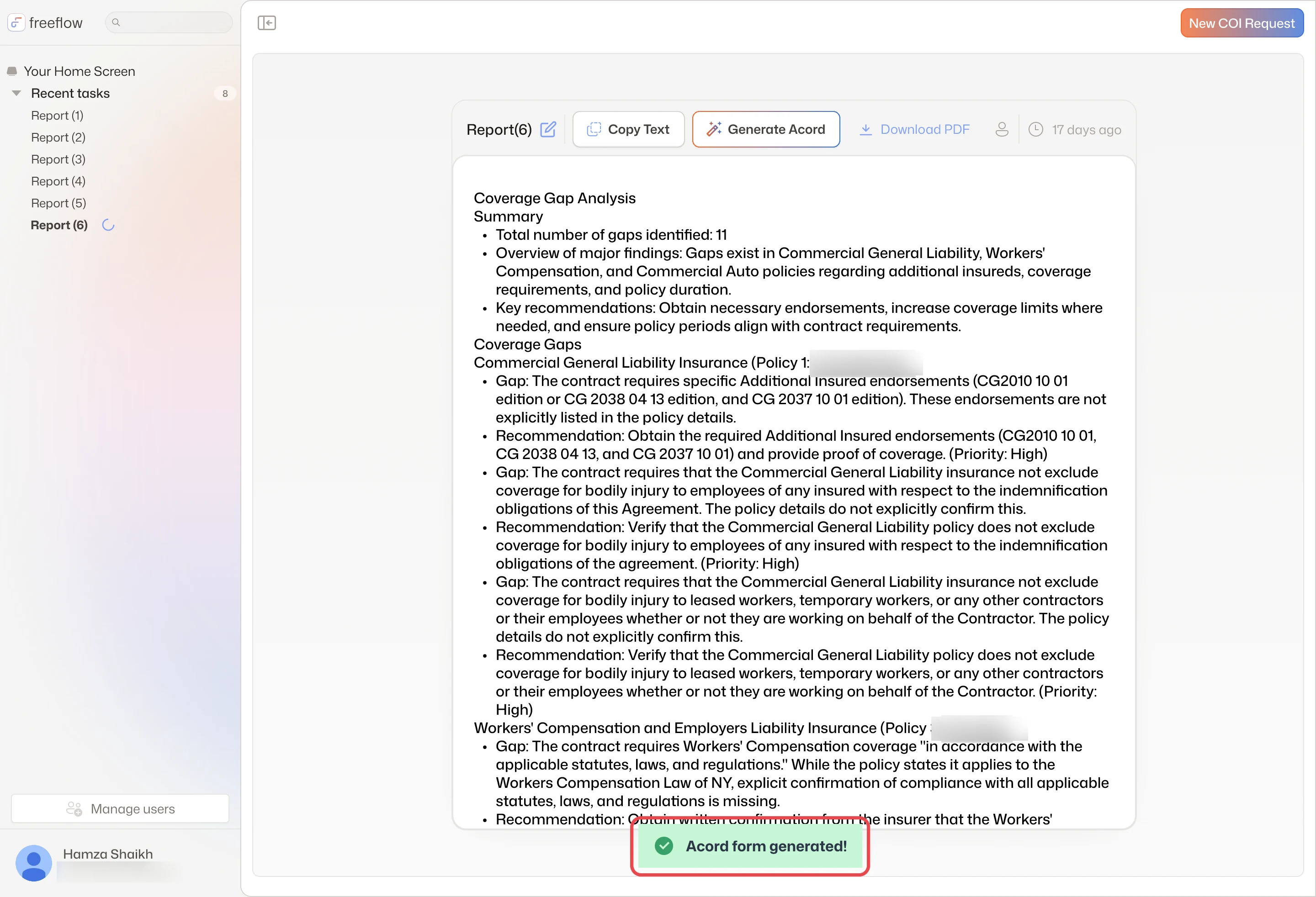This screenshot has width=1316, height=897.
Task: Click the Manage users button
Action: [x=120, y=809]
